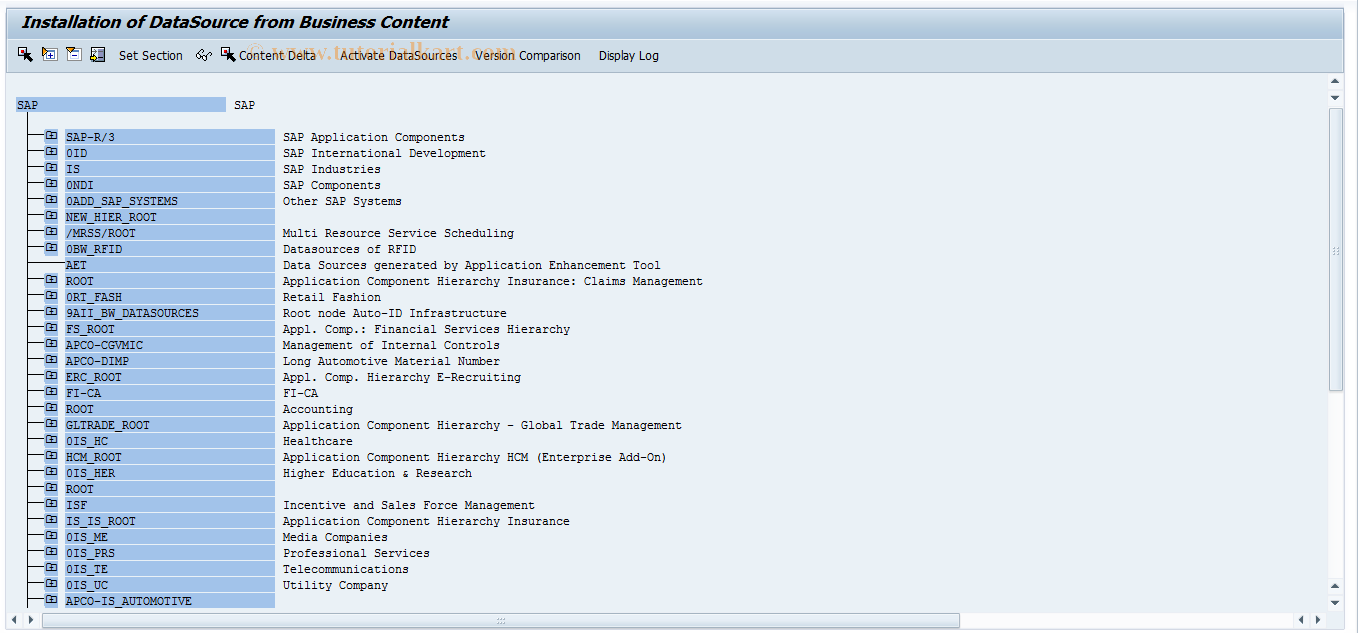Expand the NEW_HIER_ROOT folder icon
The width and height of the screenshot is (1358, 633).
pos(51,216)
